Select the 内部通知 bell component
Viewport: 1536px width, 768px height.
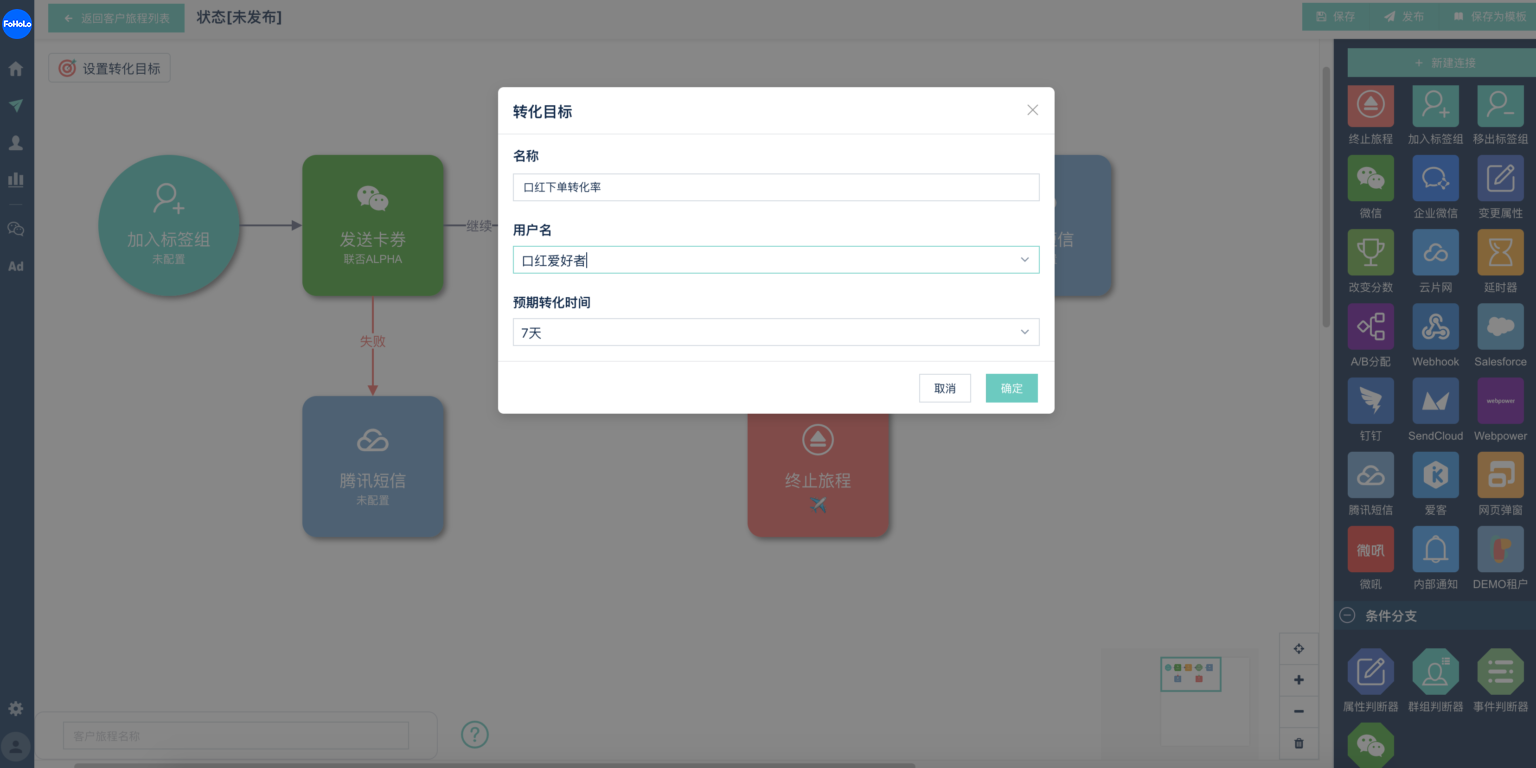(1435, 549)
